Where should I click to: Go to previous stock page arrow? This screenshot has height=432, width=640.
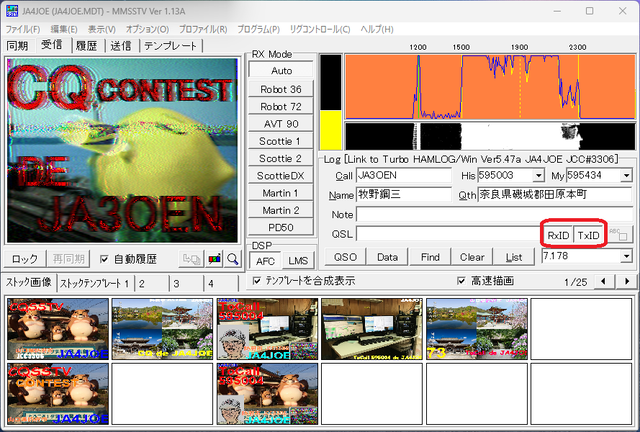pos(603,281)
